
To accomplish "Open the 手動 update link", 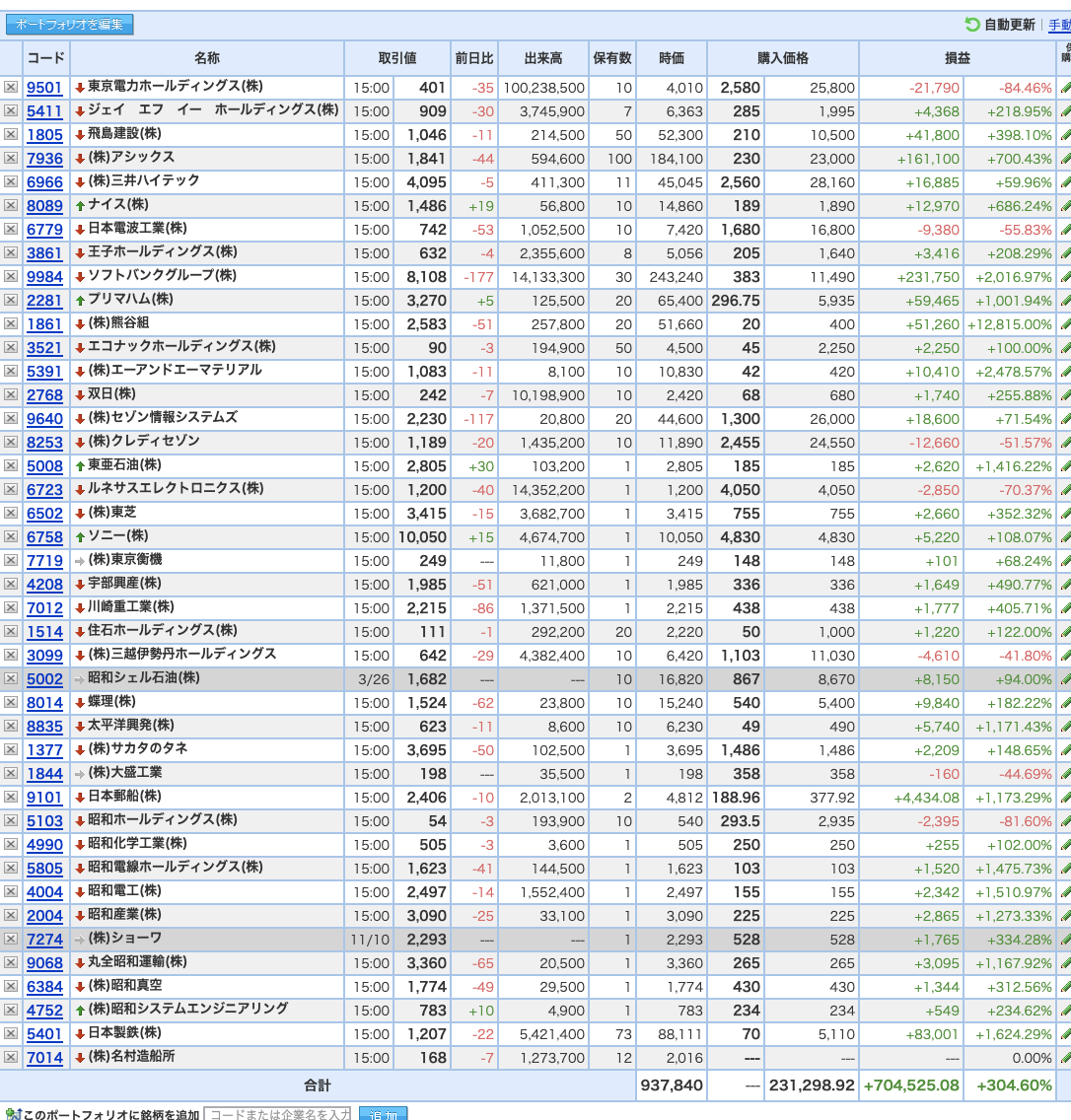I will pyautogui.click(x=1059, y=25).
